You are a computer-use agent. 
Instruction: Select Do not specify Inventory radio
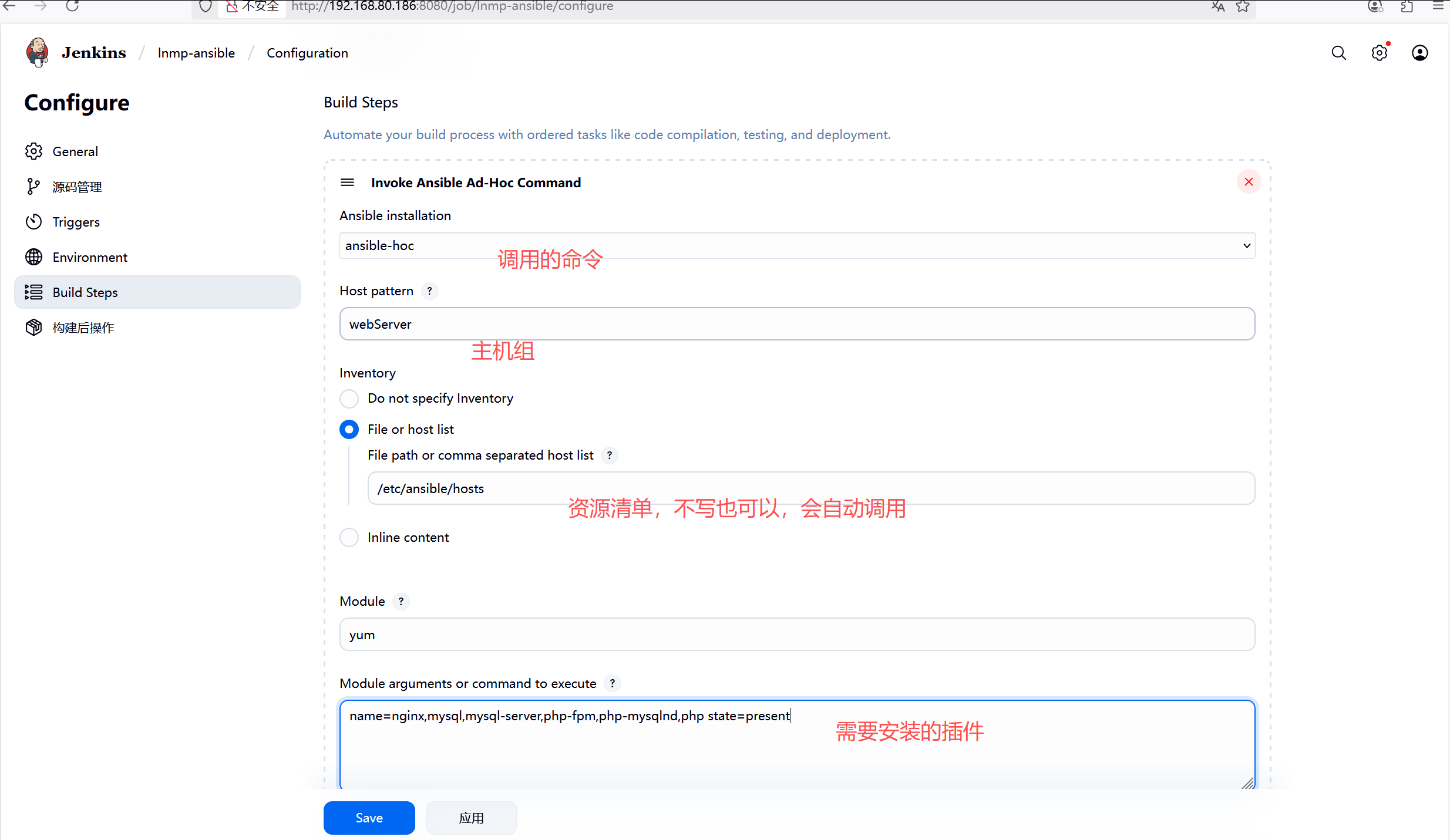pos(349,399)
